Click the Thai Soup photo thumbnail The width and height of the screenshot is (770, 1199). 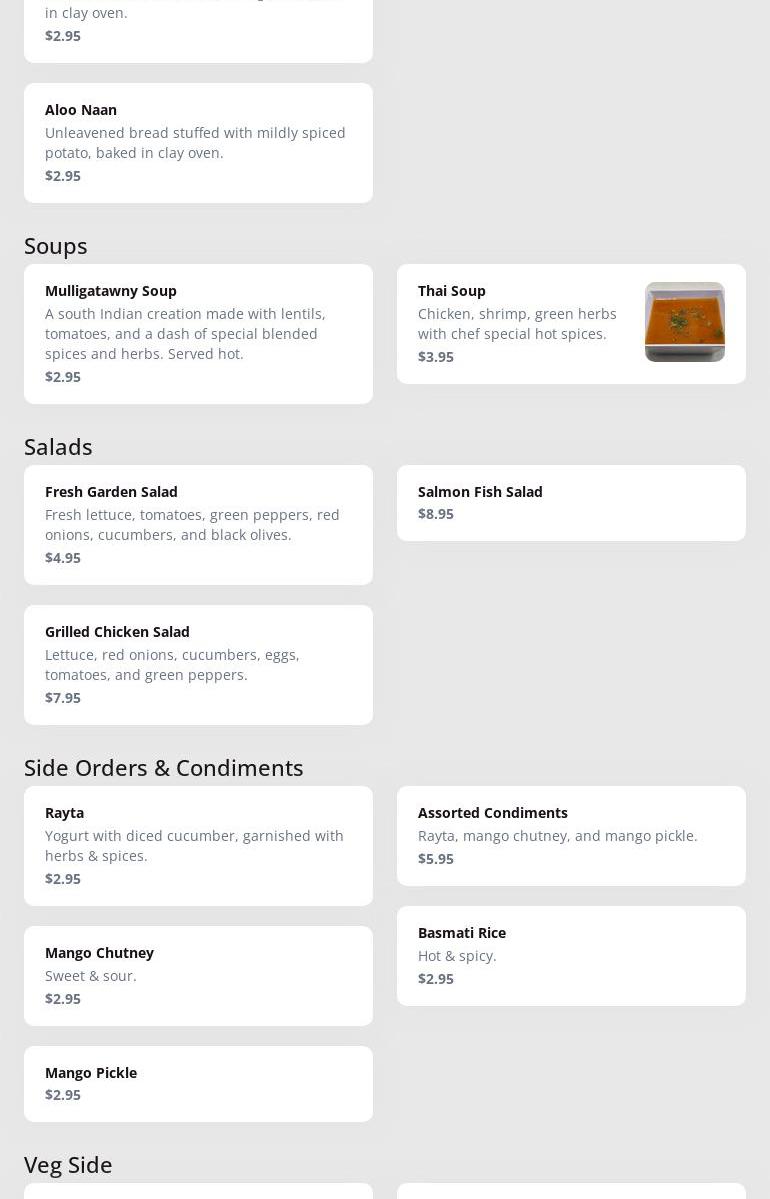pos(684,322)
